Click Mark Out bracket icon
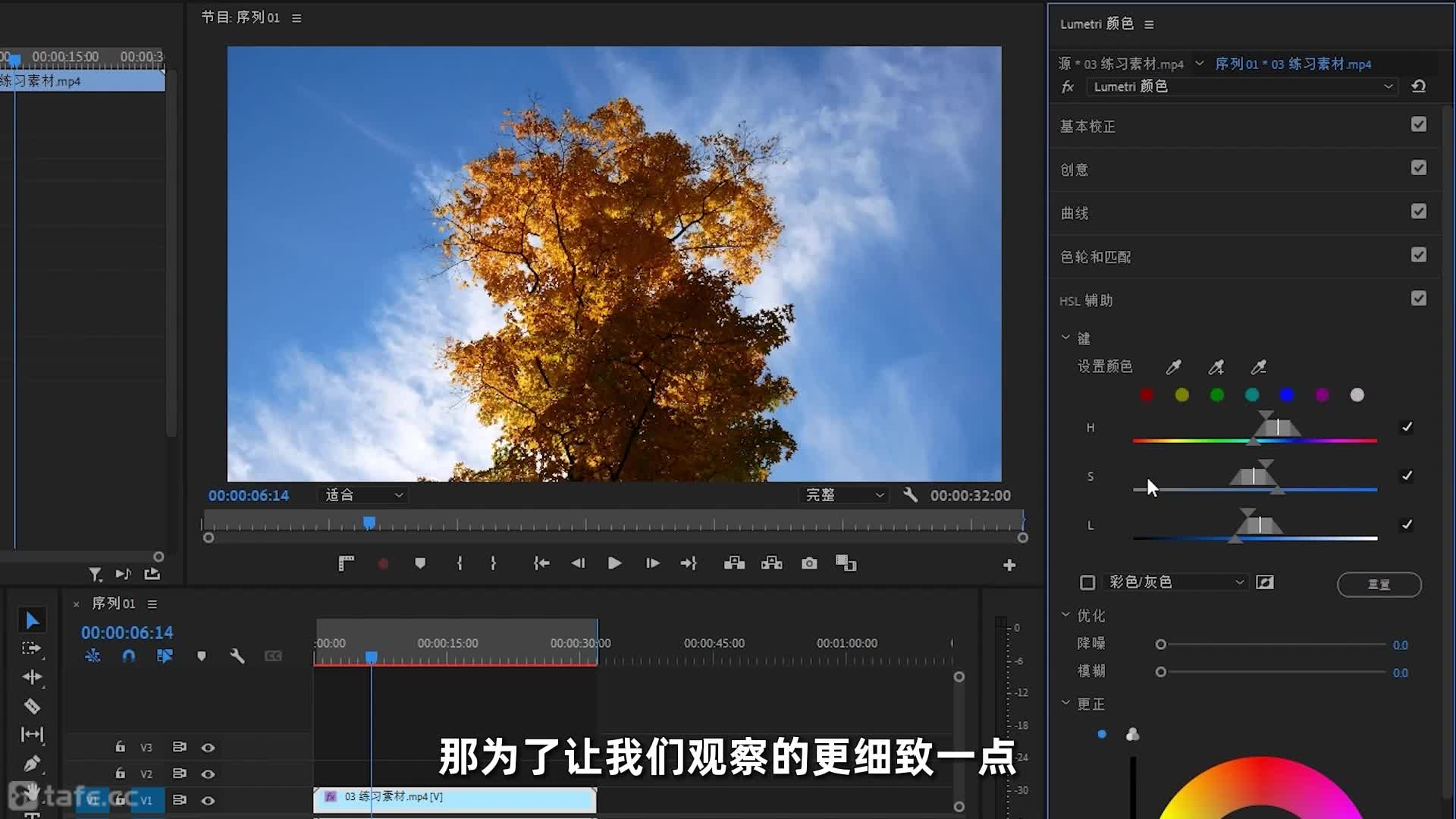Screen dimensions: 1456x819 click(x=493, y=563)
